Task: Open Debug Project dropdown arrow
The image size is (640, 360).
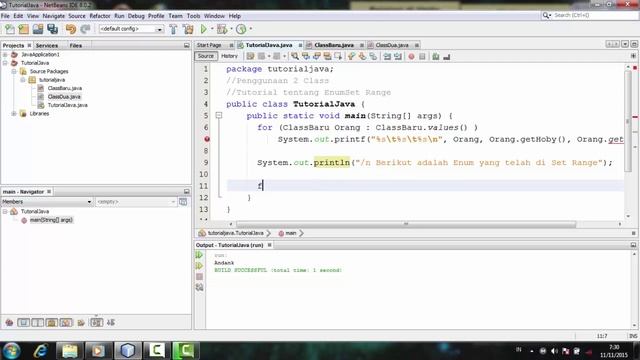Action: 231,29
